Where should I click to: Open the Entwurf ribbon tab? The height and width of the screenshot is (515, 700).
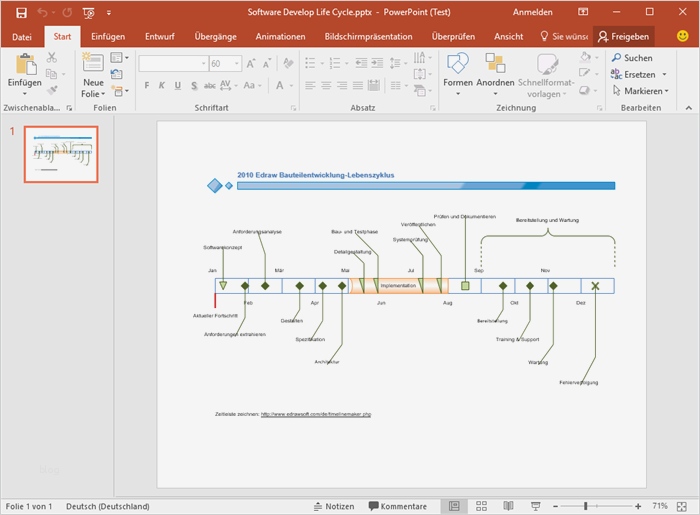click(x=160, y=36)
